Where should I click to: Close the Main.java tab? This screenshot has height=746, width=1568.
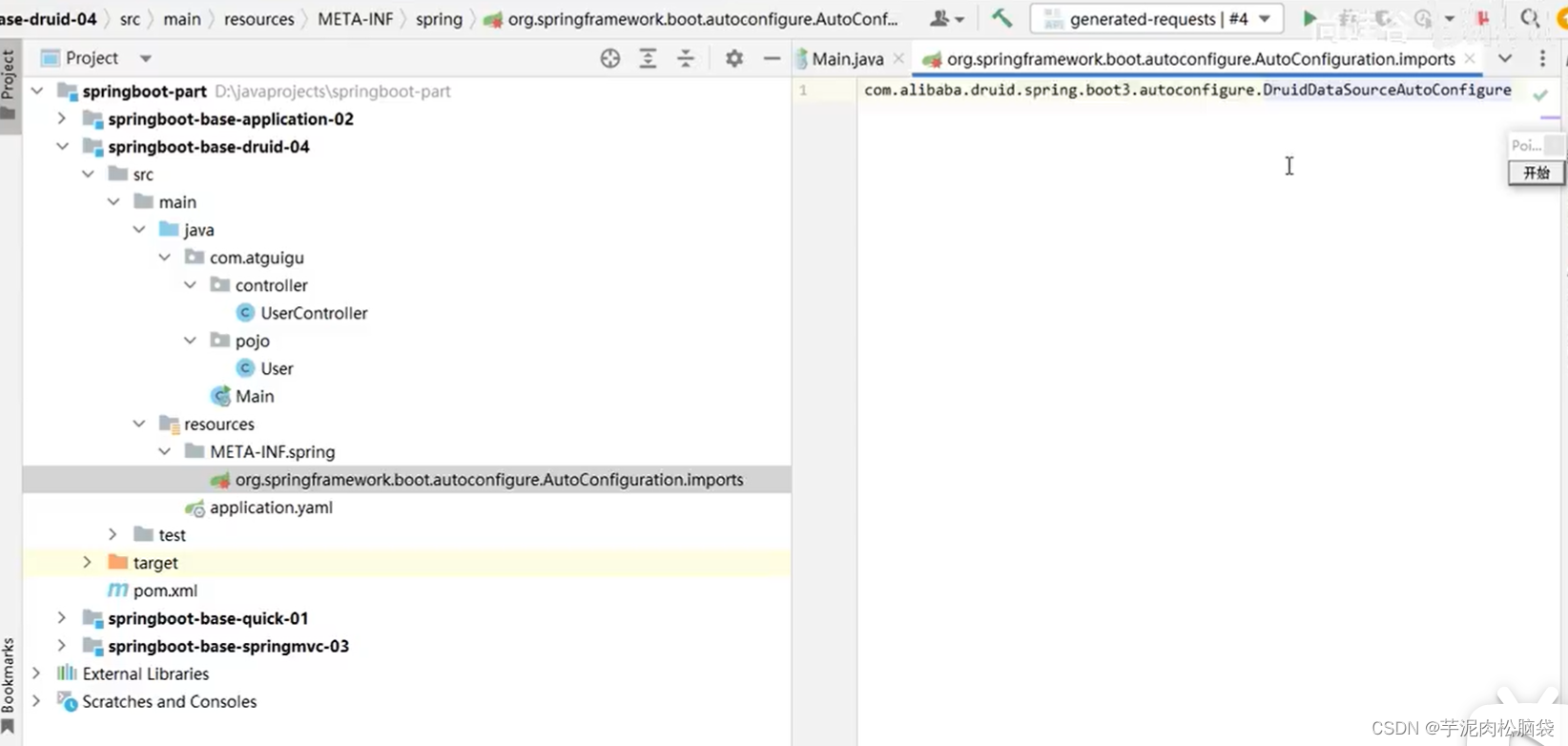point(898,59)
